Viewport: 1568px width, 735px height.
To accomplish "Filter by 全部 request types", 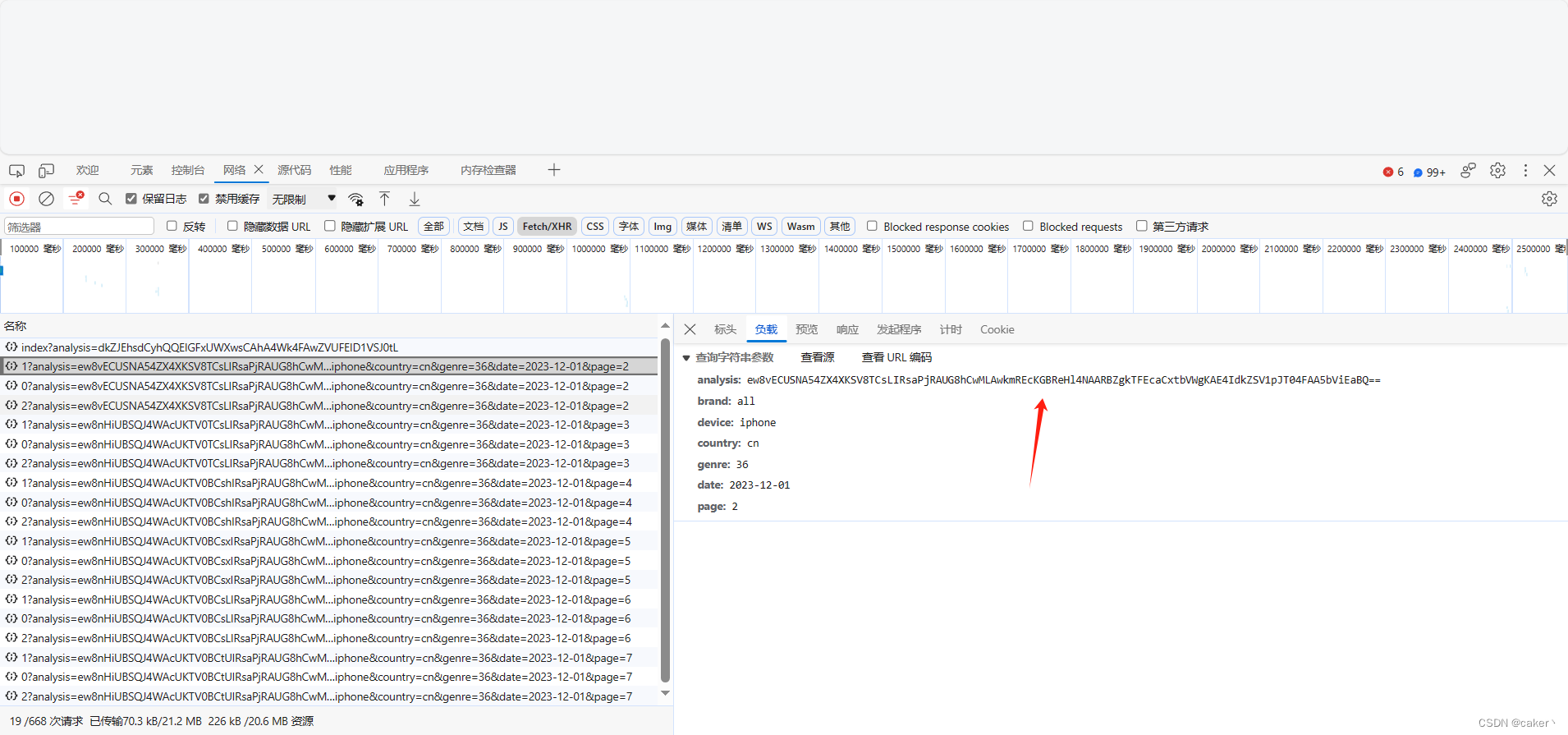I will pos(433,226).
